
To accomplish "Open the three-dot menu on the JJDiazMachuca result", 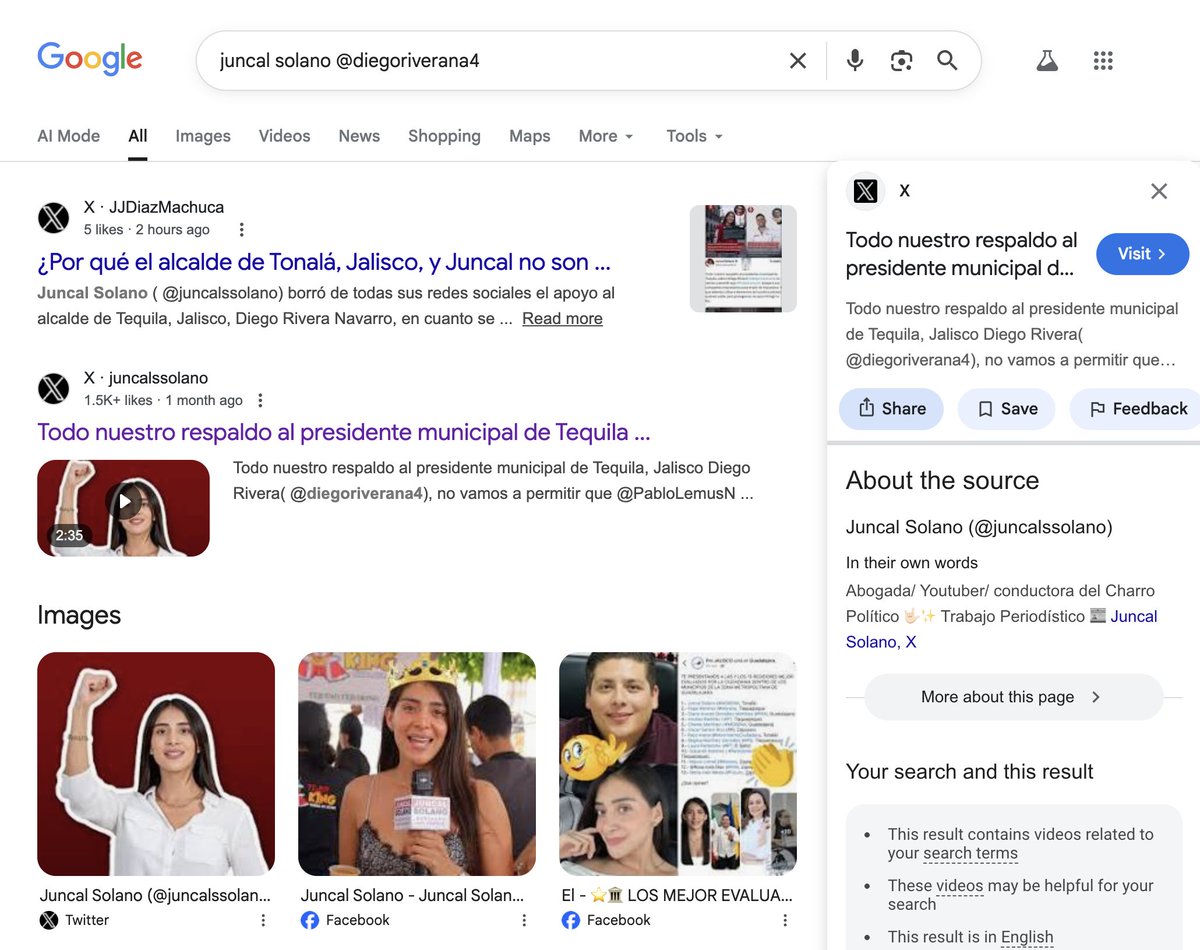I will tap(241, 229).
